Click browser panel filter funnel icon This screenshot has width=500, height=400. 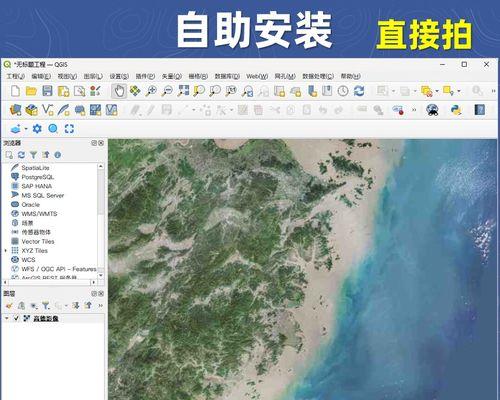33,155
